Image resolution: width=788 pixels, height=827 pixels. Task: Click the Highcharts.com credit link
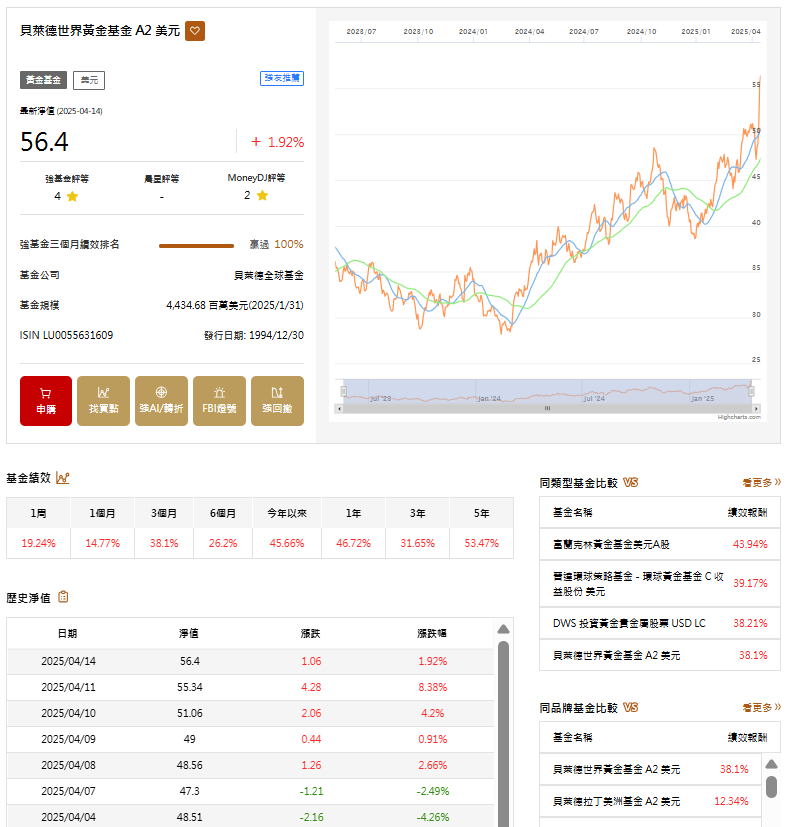tap(739, 417)
